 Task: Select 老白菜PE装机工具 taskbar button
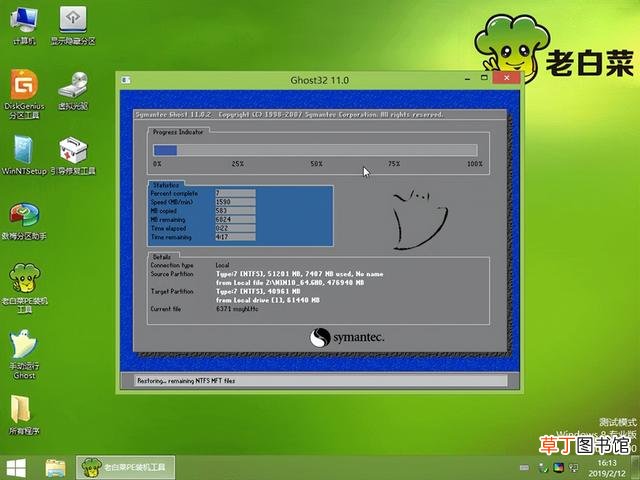coord(126,468)
